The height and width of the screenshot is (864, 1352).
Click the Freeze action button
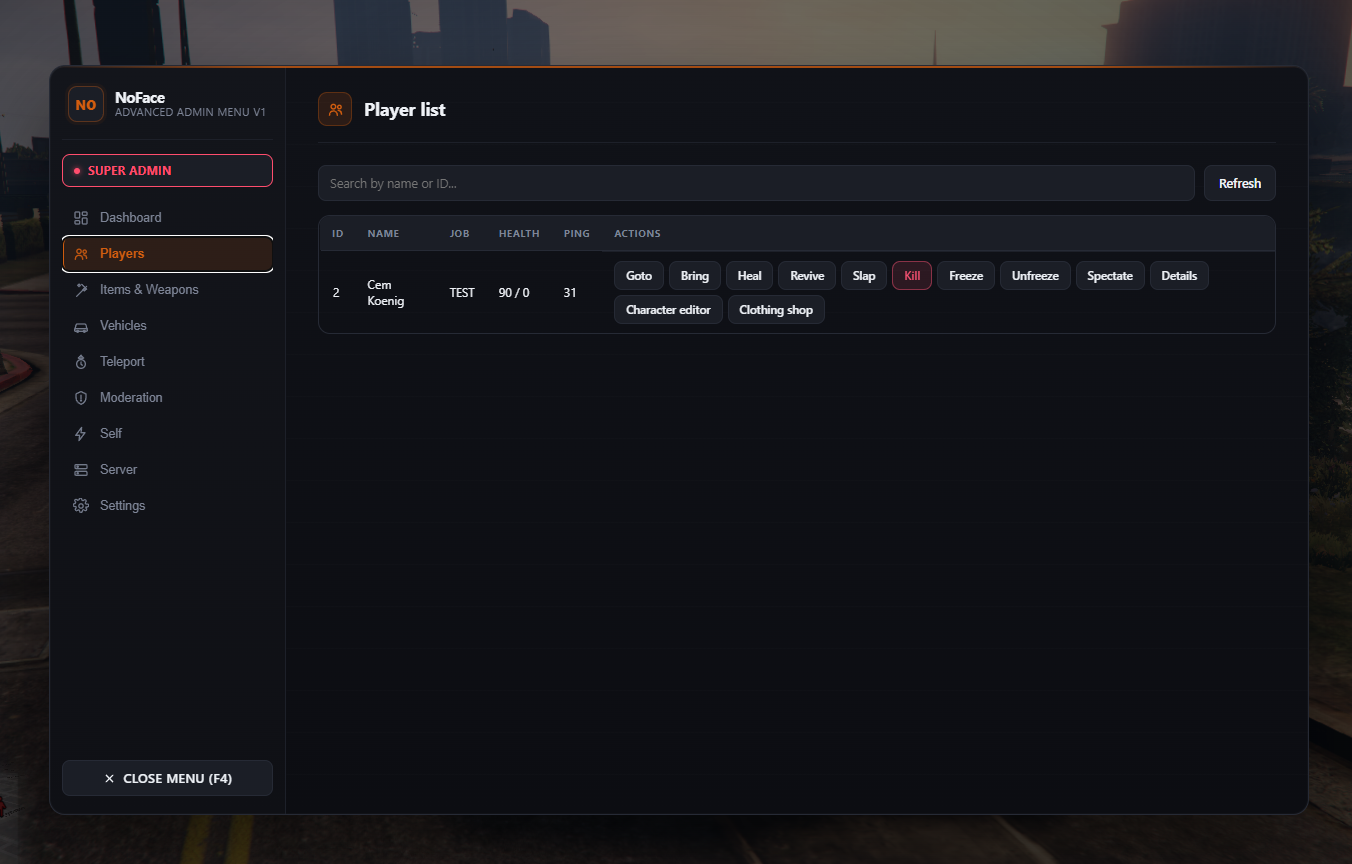pyautogui.click(x=966, y=276)
